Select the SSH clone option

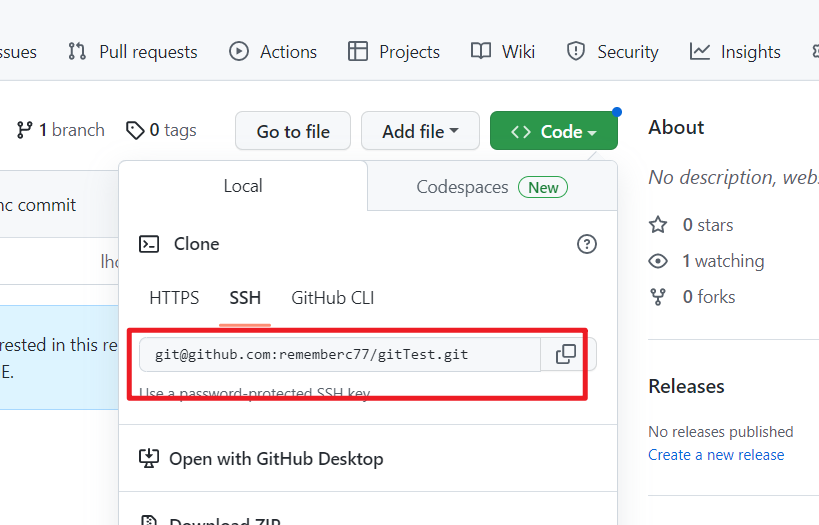click(x=245, y=298)
